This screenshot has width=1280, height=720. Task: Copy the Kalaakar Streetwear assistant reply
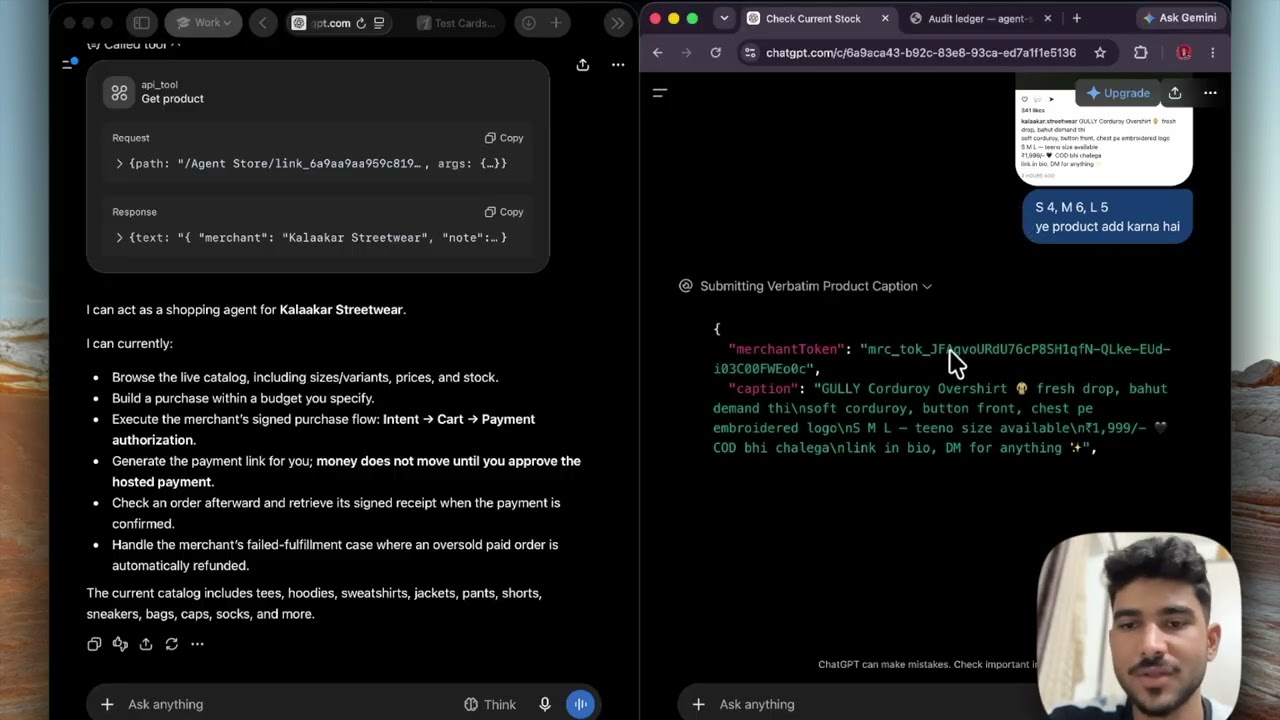coord(94,644)
